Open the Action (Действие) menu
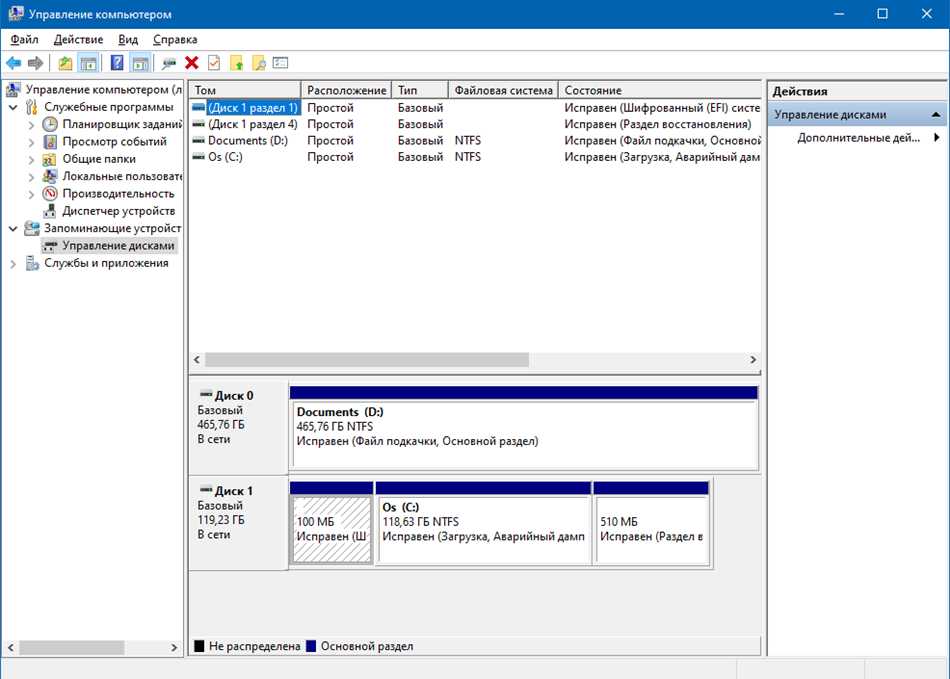950x679 pixels. [x=78, y=39]
